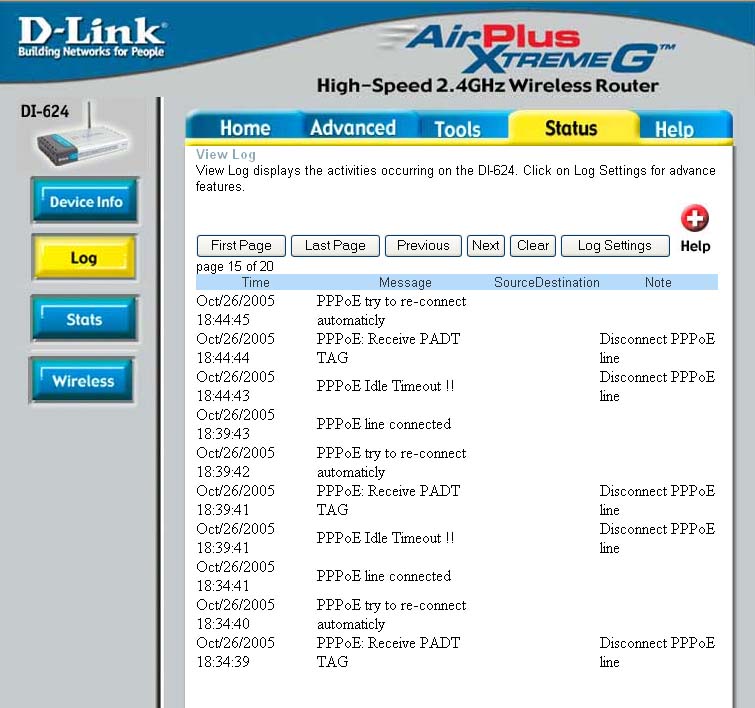Open the Home tab
Screen dimensions: 755x708
click(x=245, y=128)
